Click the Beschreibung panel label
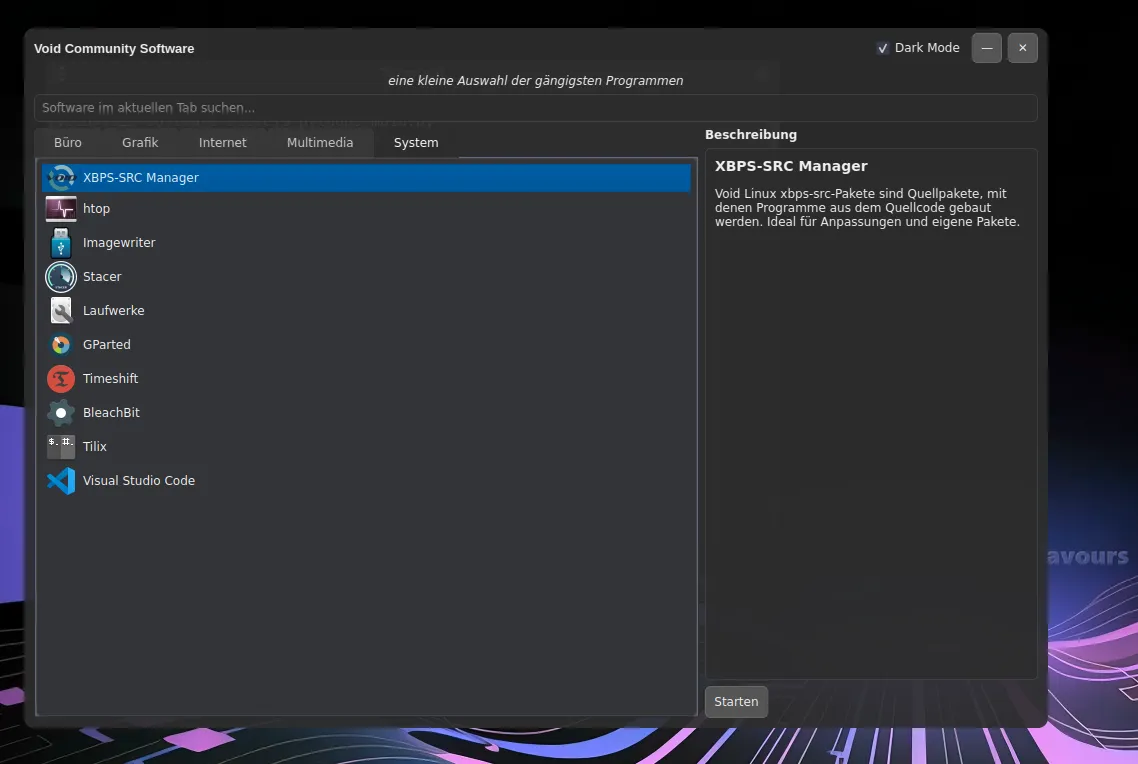This screenshot has height=764, width=1138. click(750, 135)
